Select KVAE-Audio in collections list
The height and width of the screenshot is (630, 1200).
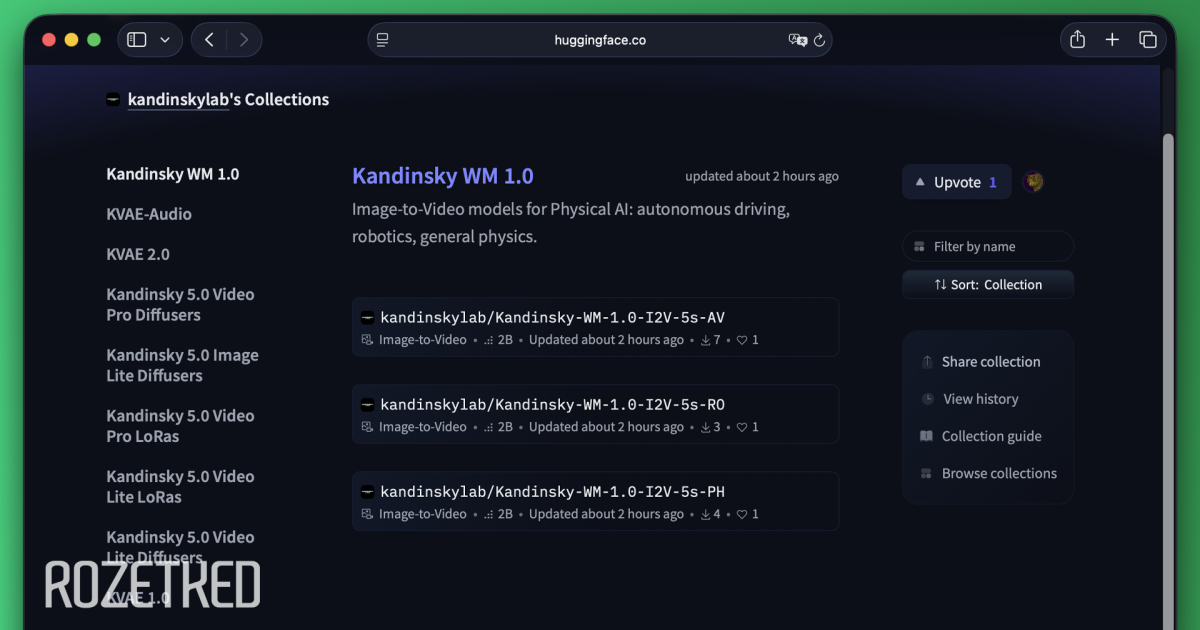click(x=149, y=214)
